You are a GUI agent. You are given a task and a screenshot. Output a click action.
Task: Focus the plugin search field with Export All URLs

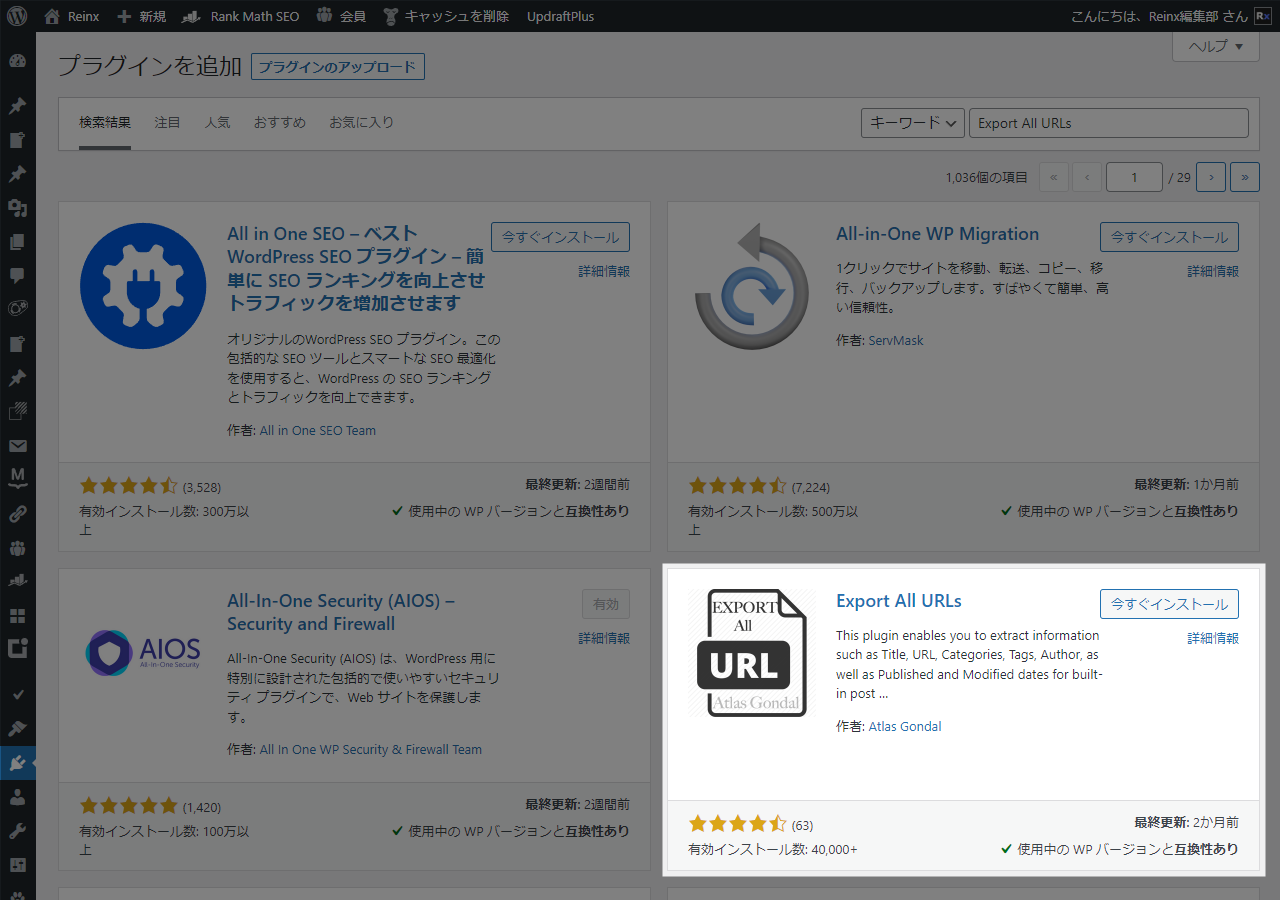click(1109, 123)
